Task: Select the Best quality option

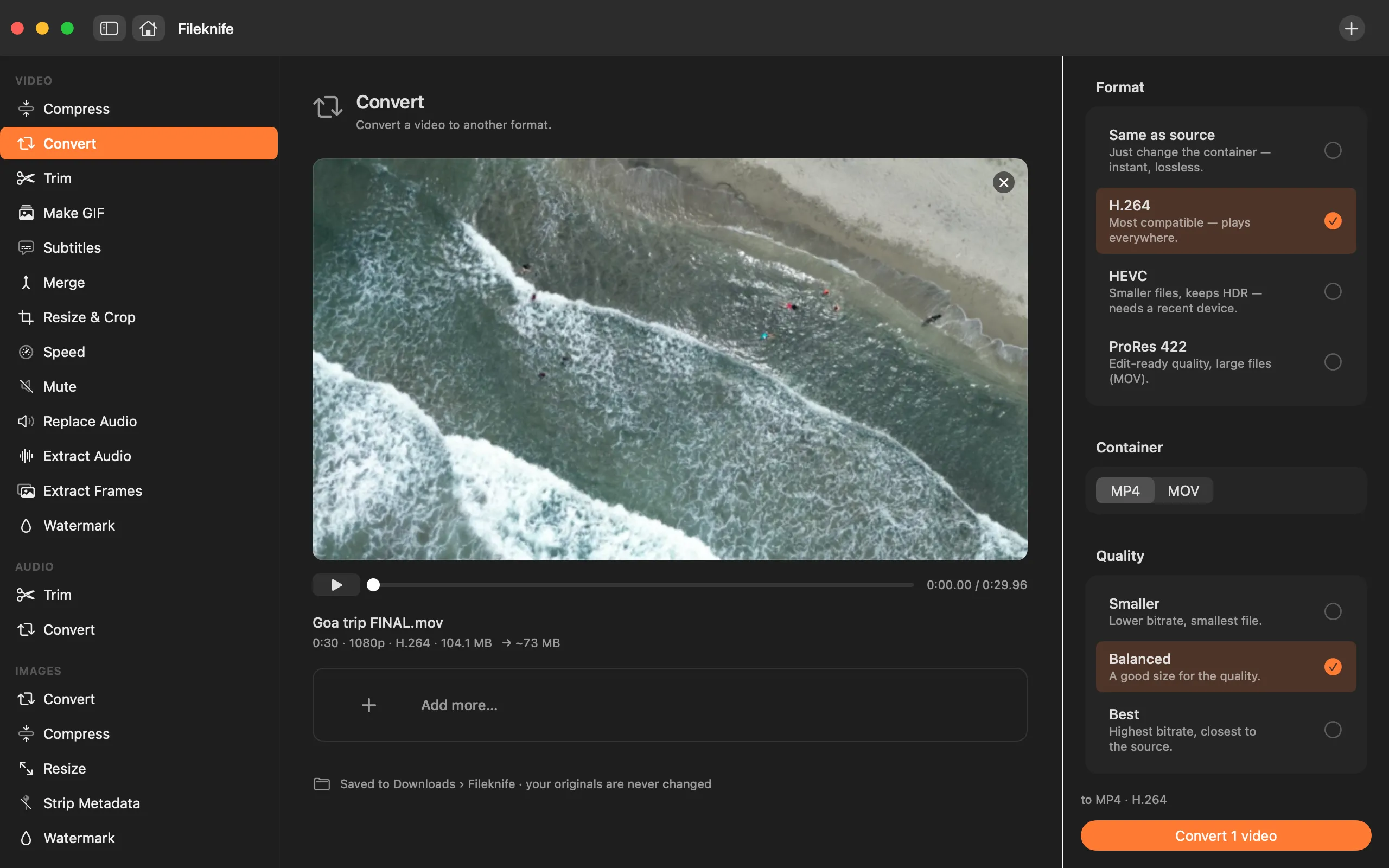Action: click(1226, 730)
